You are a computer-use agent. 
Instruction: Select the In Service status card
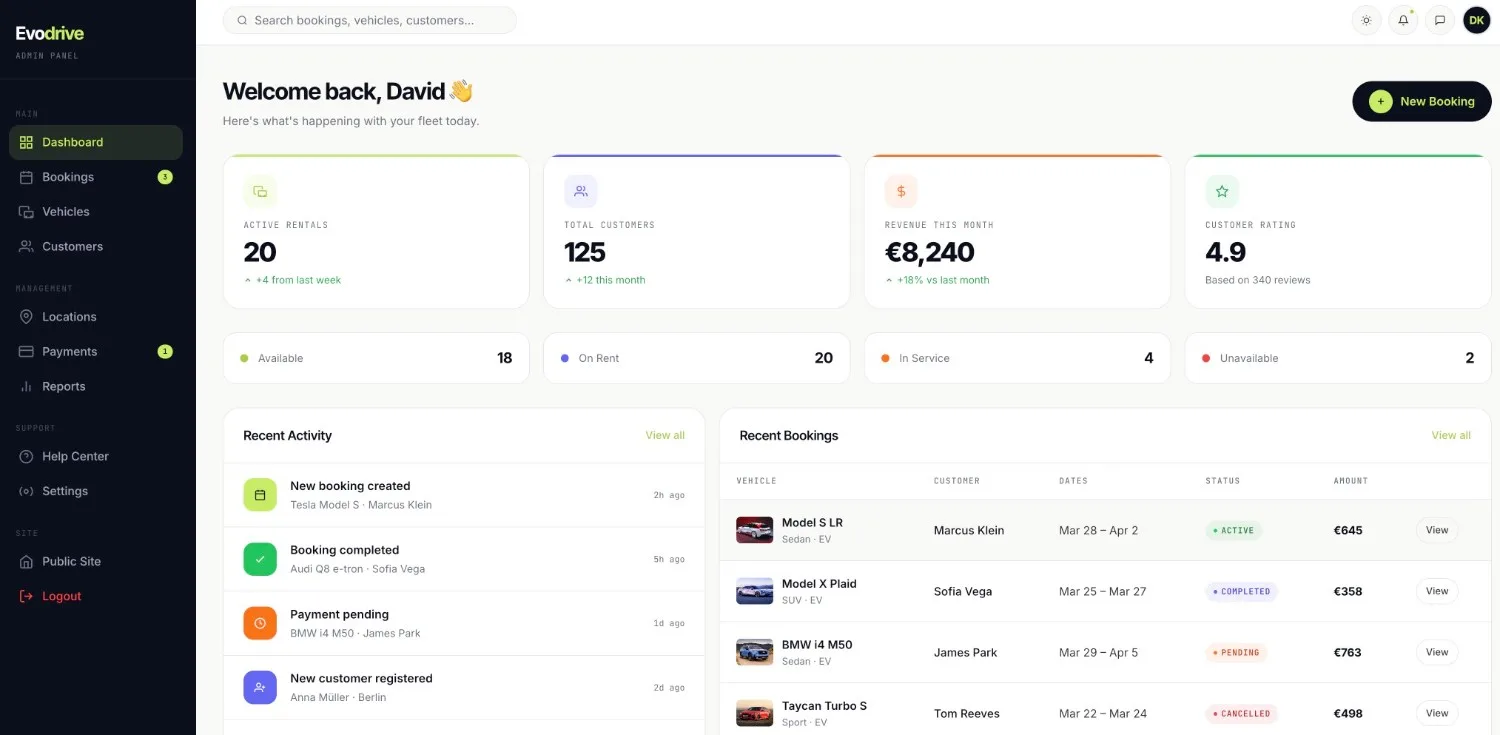coord(1017,358)
